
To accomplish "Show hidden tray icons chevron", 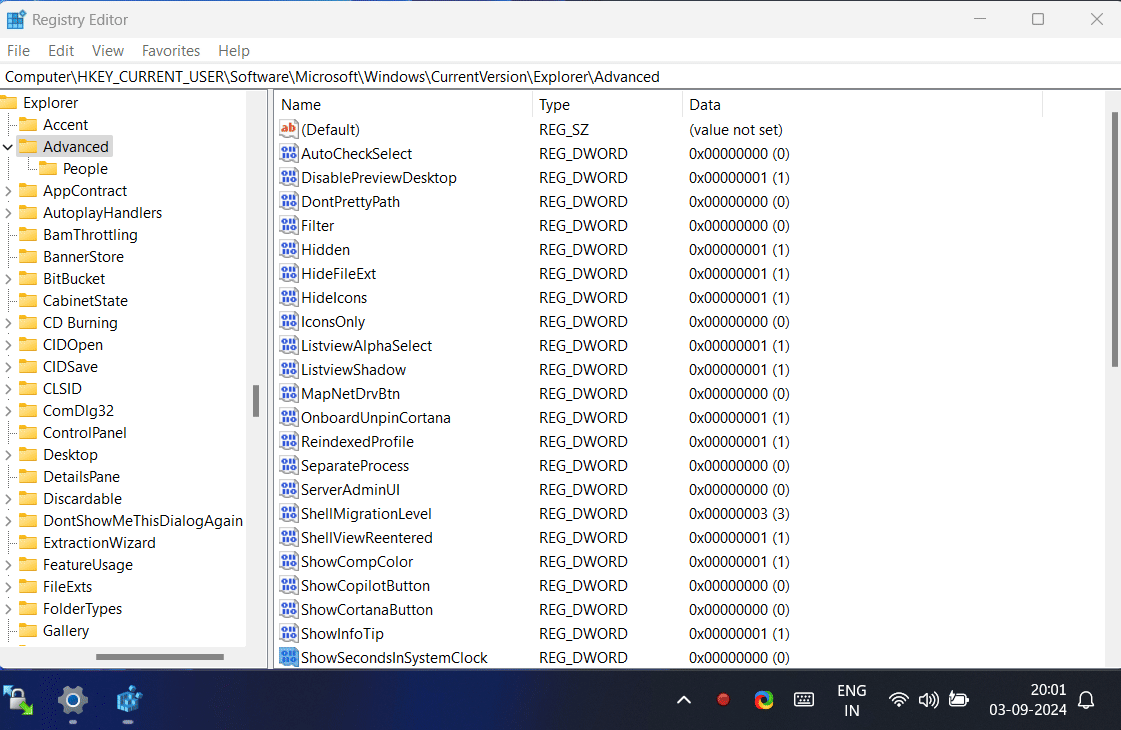I will [683, 700].
